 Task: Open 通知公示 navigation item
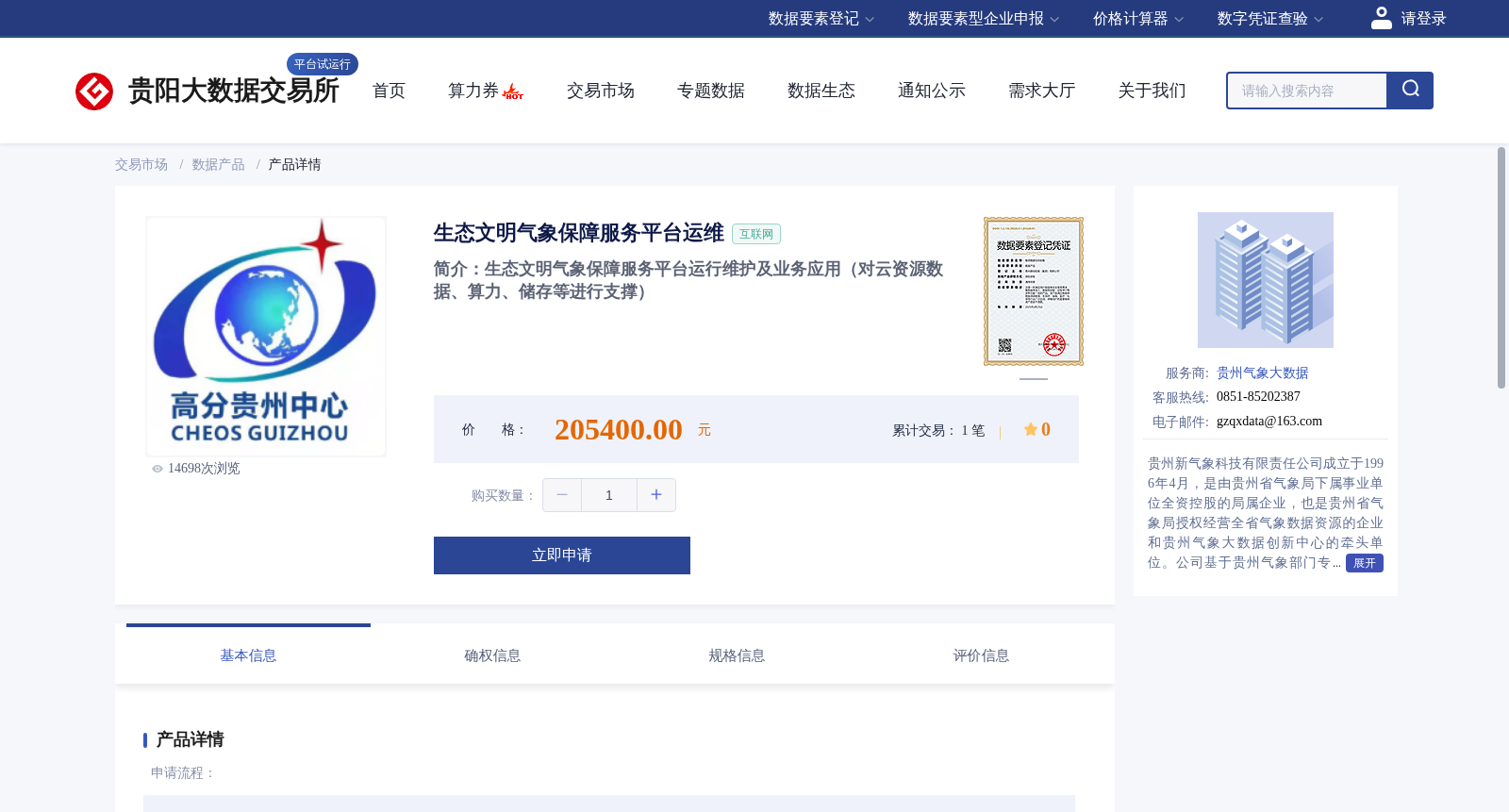pyautogui.click(x=932, y=91)
